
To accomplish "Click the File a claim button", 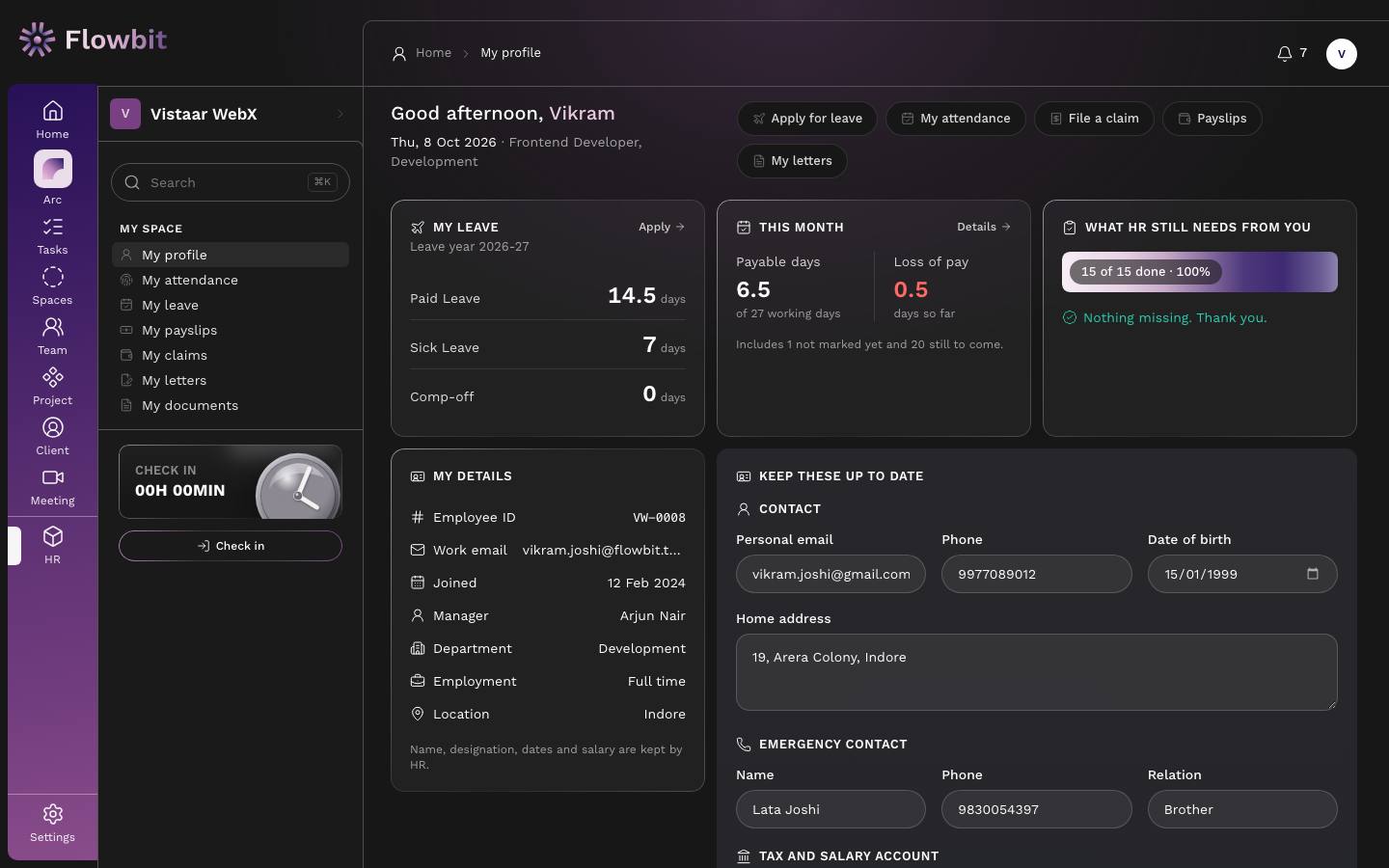I will tap(1094, 119).
